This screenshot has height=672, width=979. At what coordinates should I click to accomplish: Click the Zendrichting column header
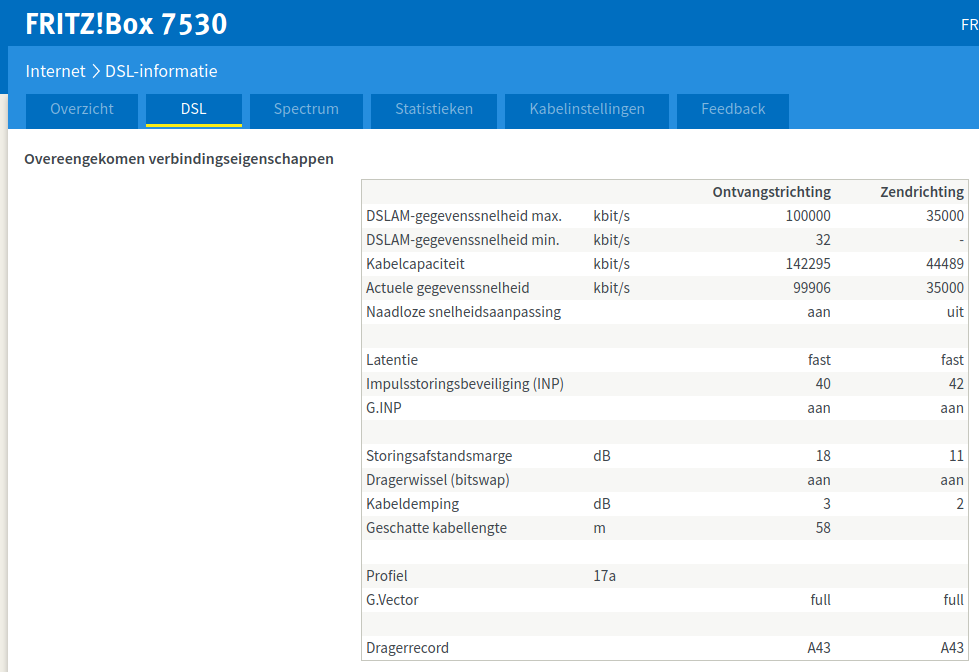point(921,192)
